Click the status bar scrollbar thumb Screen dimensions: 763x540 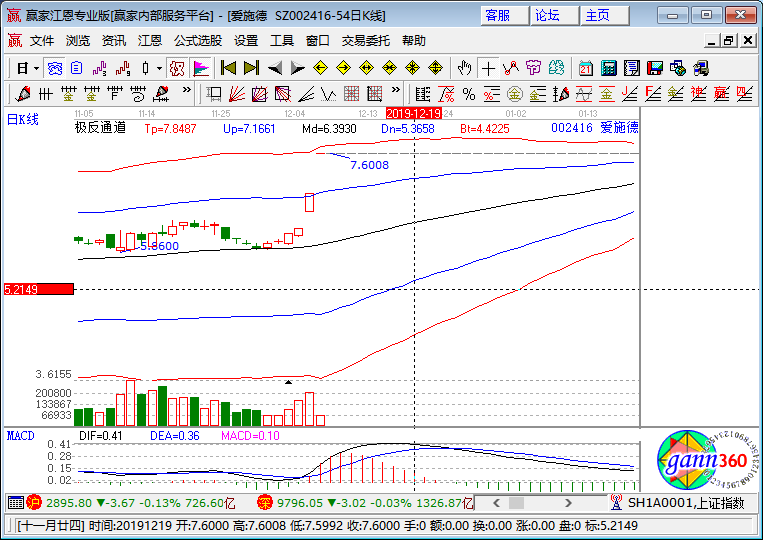pyautogui.click(x=516, y=503)
